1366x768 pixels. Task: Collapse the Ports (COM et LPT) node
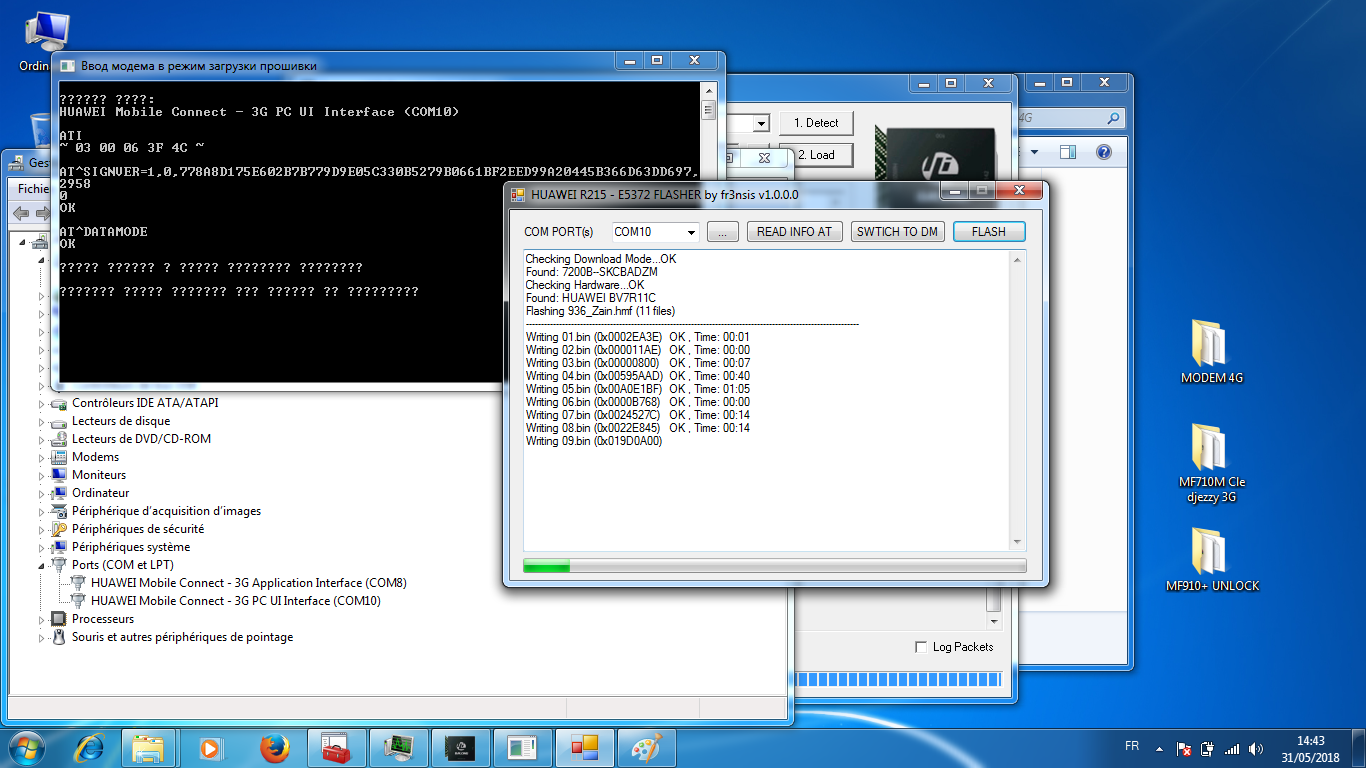[x=42, y=565]
